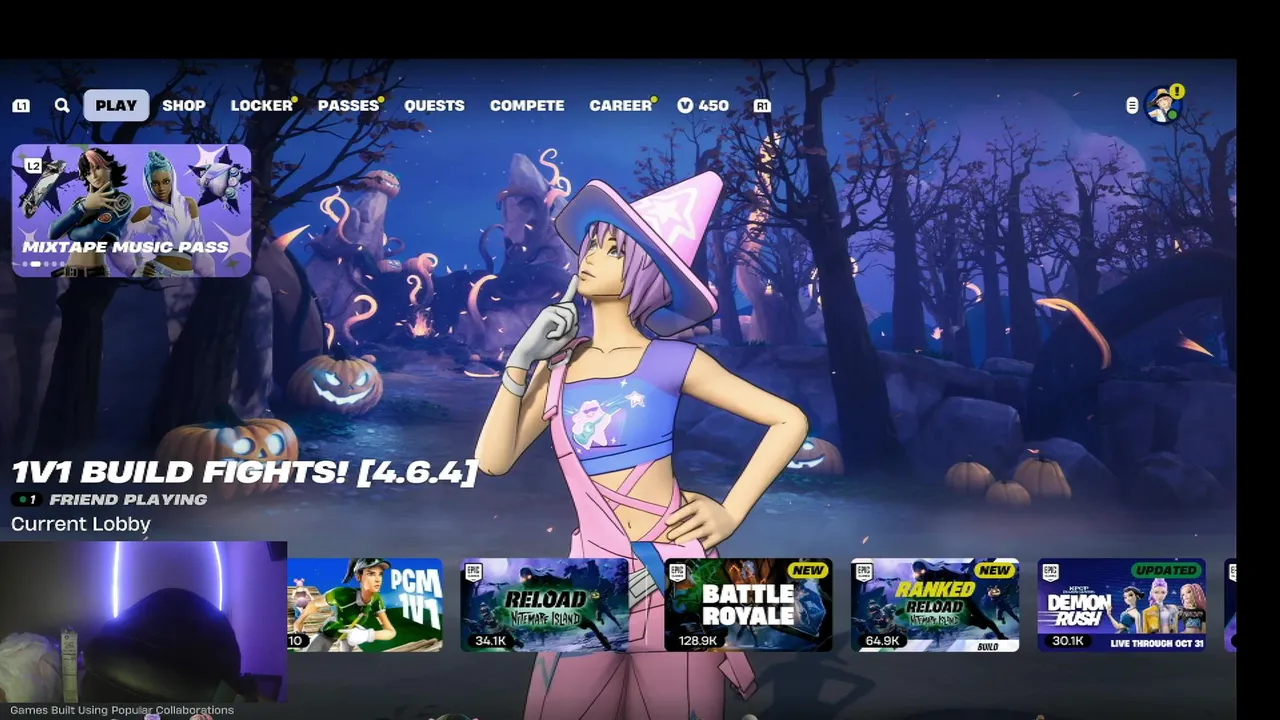1280x720 pixels.
Task: Go to the PASSES tab
Action: (x=348, y=105)
